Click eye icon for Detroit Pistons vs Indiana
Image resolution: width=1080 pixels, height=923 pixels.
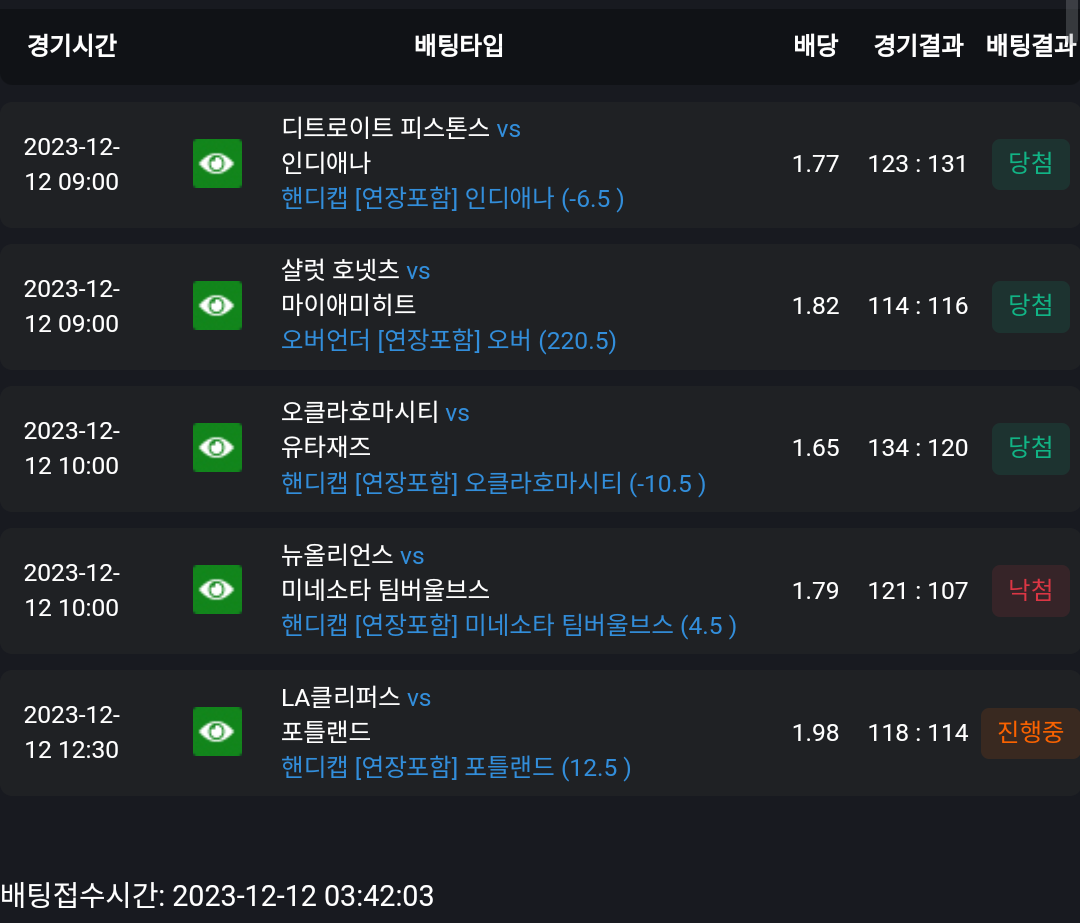coord(217,163)
